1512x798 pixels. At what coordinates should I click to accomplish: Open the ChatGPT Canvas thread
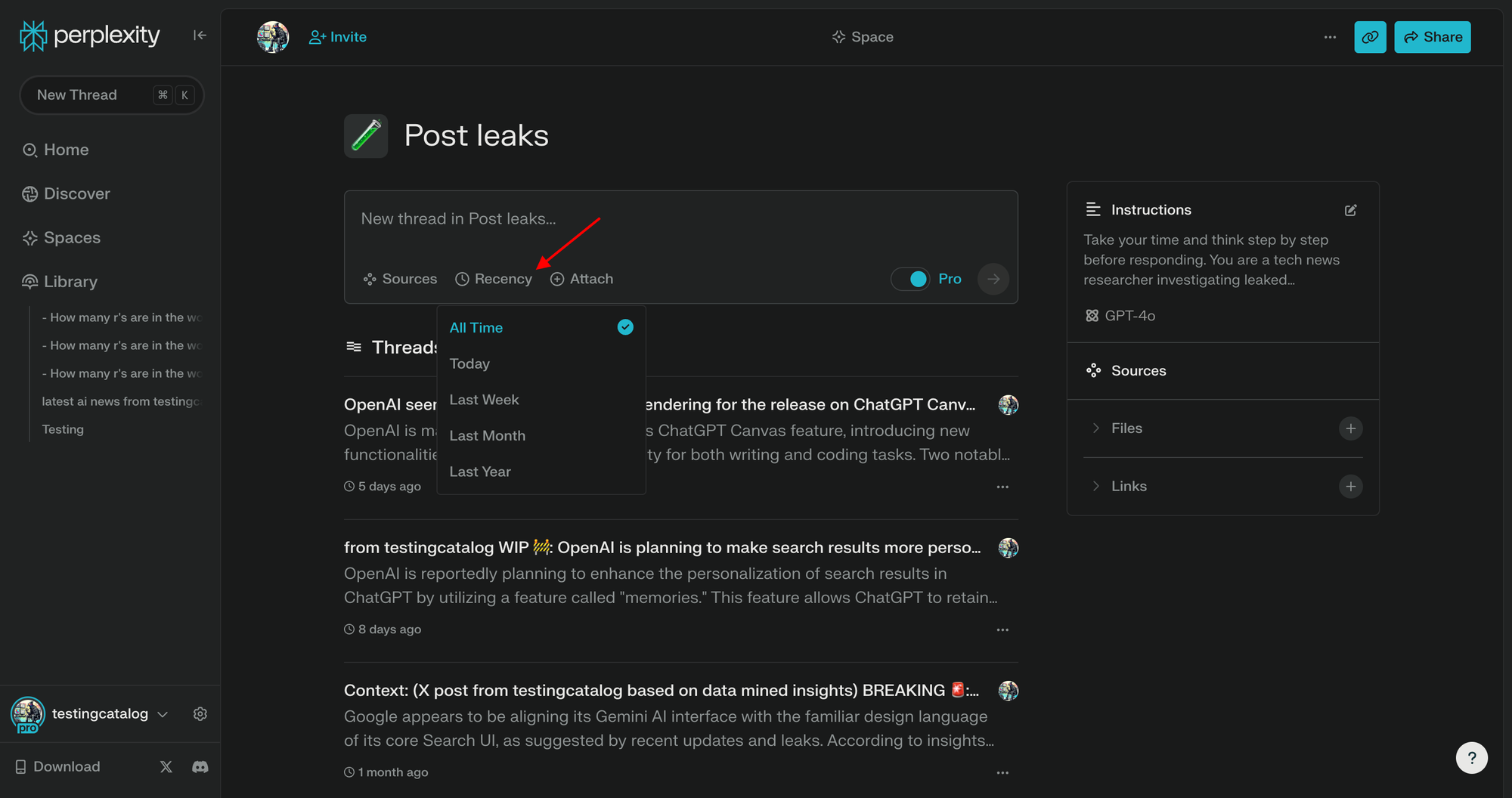[x=809, y=404]
